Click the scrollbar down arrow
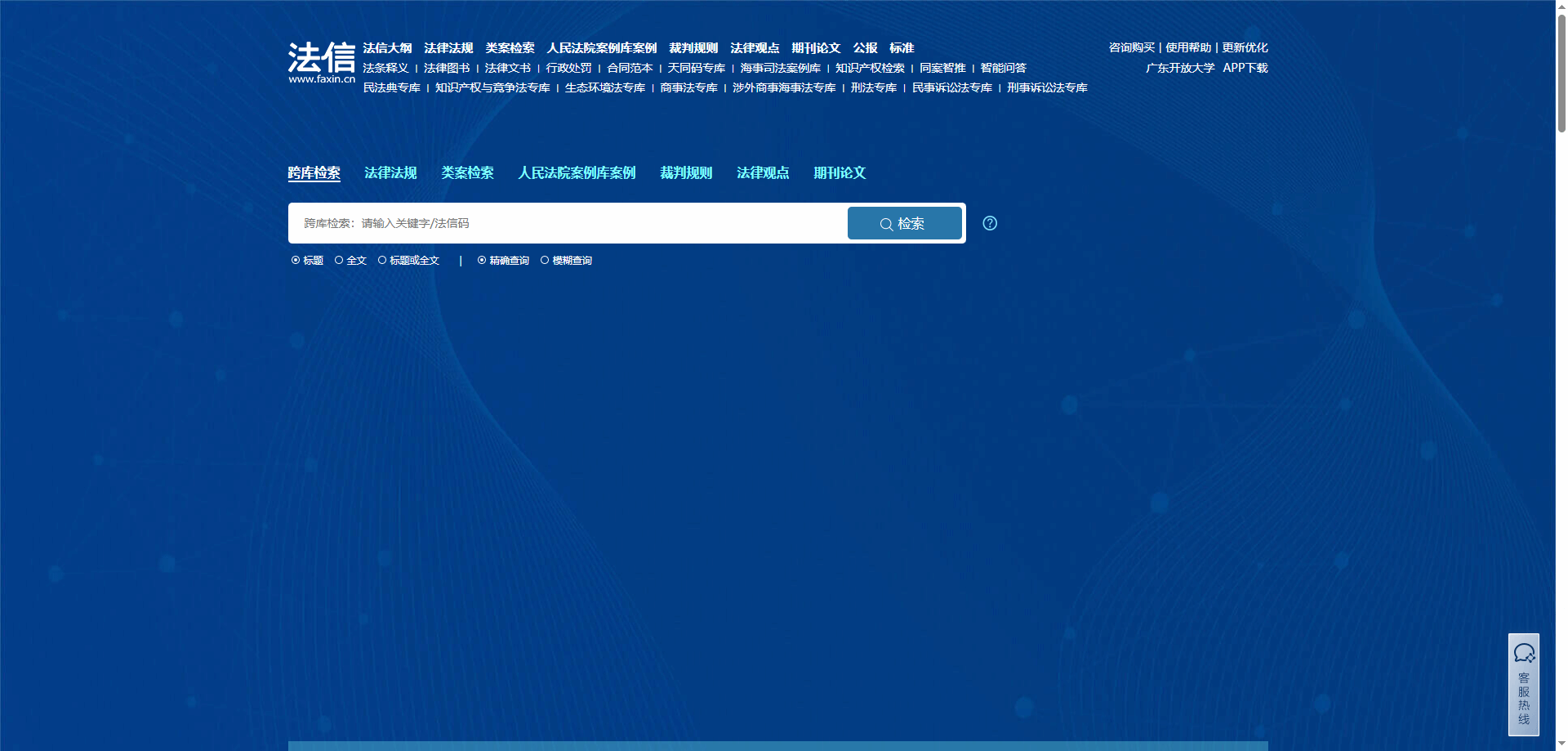 (x=1561, y=744)
